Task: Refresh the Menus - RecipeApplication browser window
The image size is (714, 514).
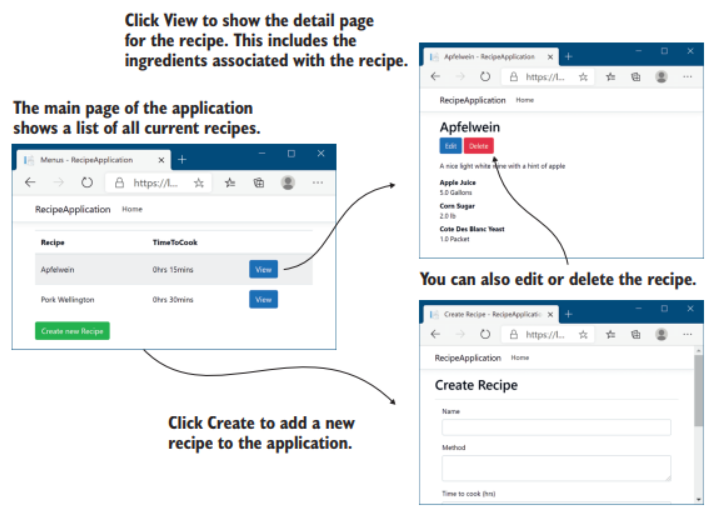Action: pyautogui.click(x=87, y=183)
